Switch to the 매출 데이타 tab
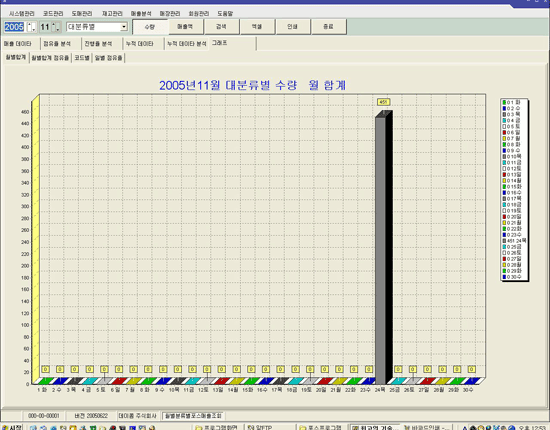550x430 pixels. pos(18,44)
